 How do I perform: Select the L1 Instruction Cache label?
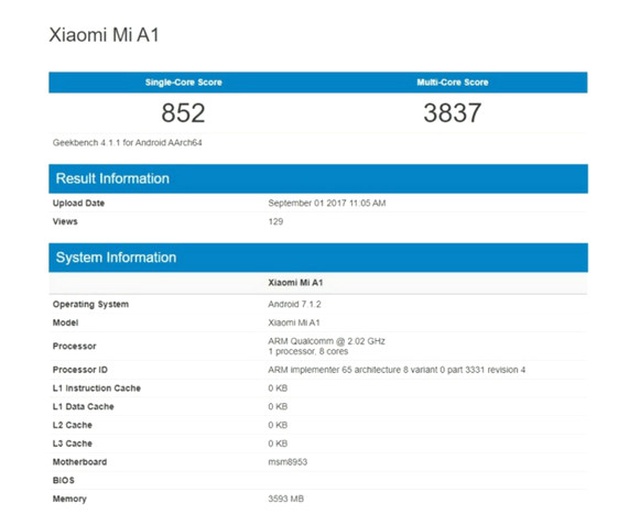97,388
